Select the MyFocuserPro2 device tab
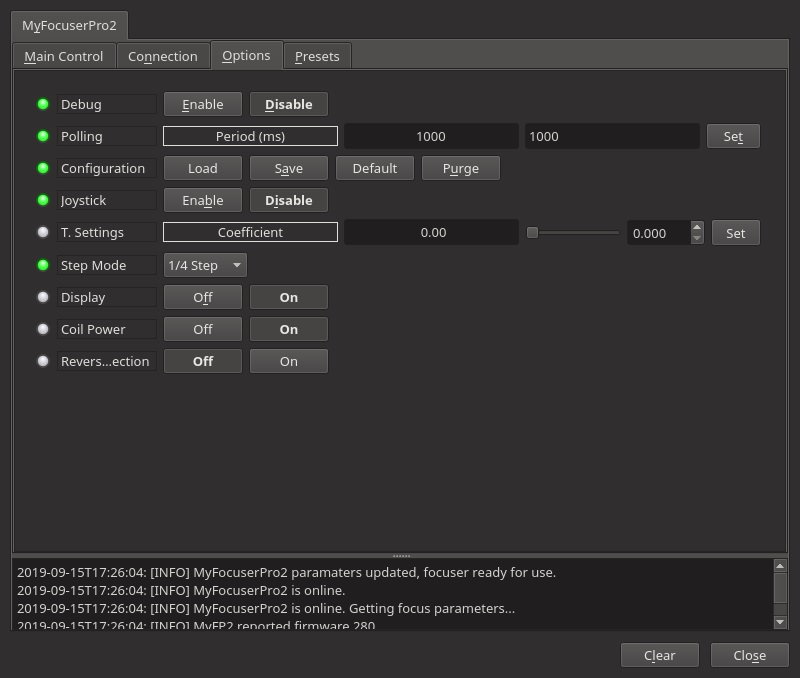 point(69,26)
